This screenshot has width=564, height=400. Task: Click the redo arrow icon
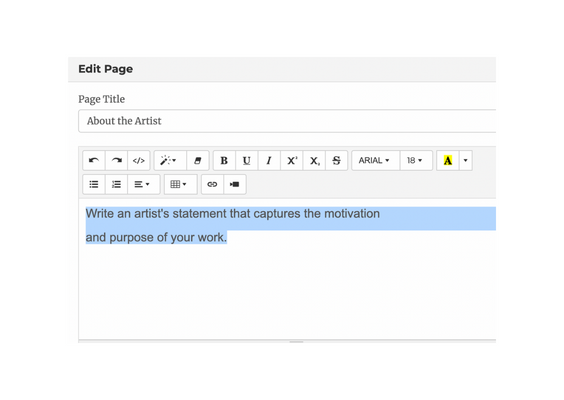click(116, 160)
